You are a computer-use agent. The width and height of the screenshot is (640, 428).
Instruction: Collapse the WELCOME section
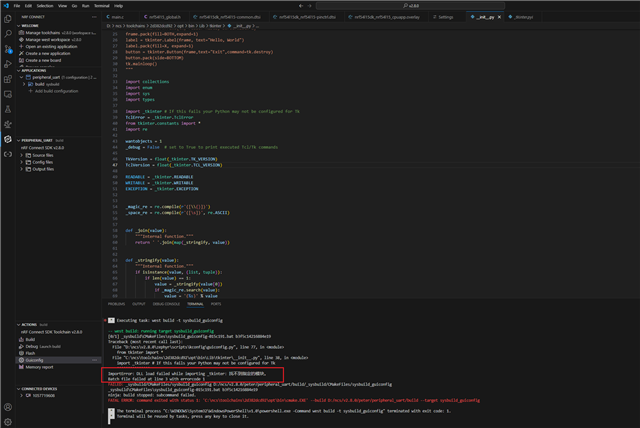[x=18, y=26]
